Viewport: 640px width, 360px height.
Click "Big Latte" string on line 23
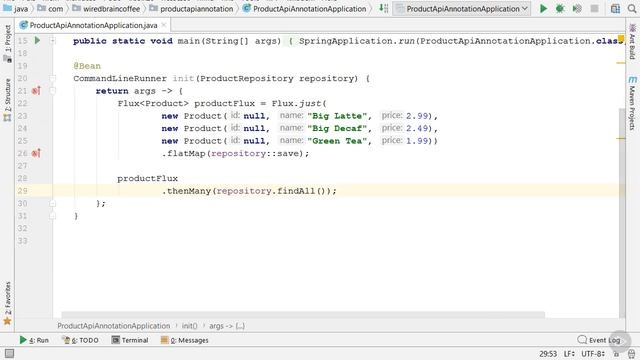[337, 116]
